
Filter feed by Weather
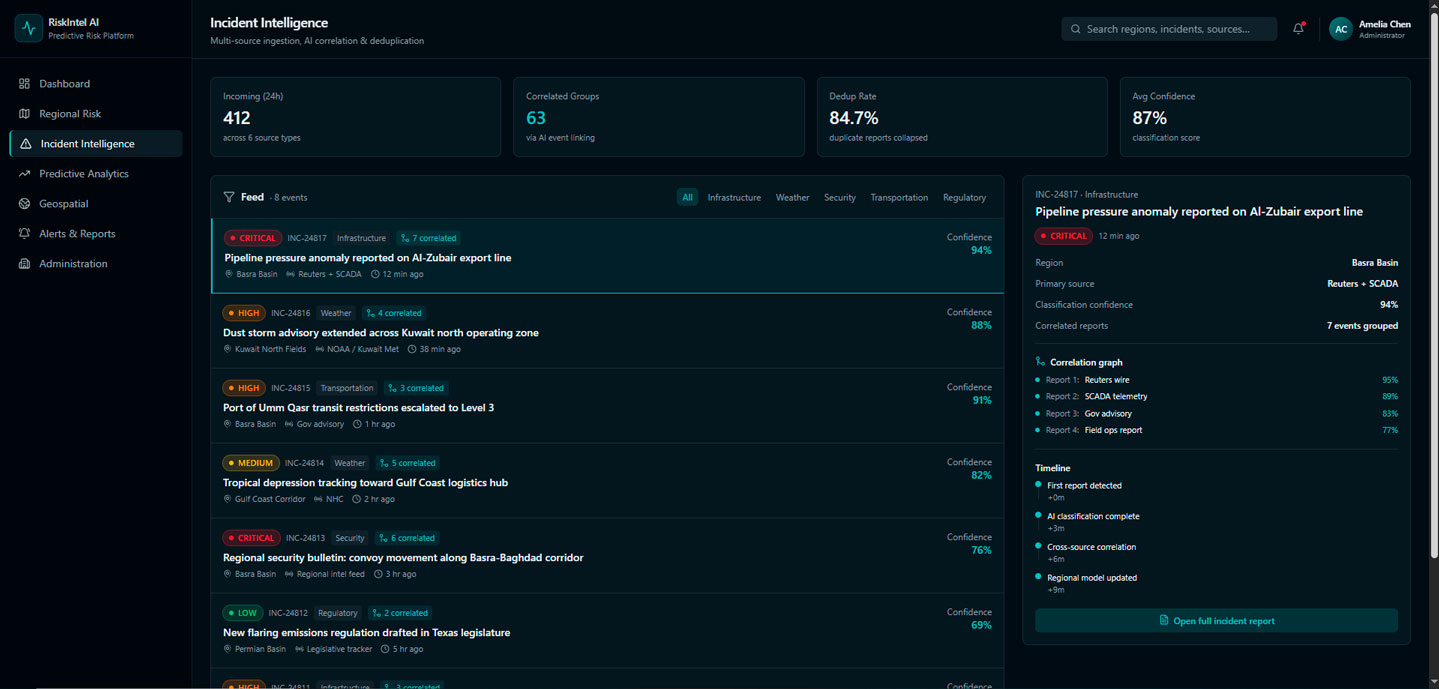792,197
